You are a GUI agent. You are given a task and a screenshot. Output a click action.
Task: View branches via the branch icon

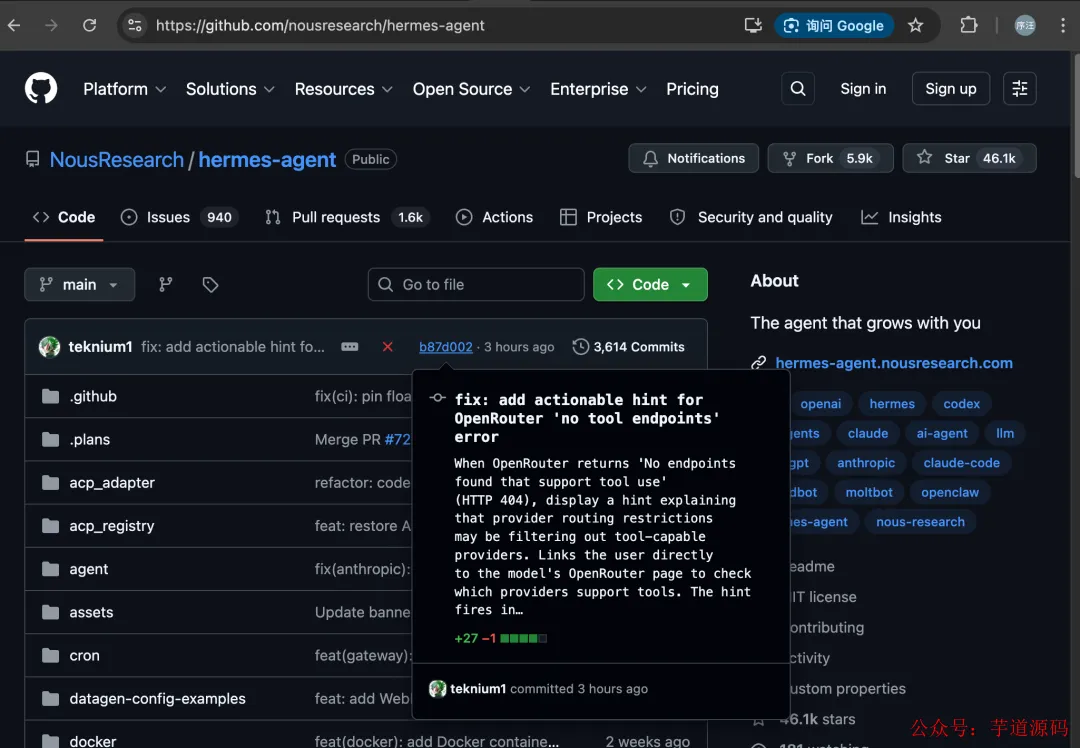pos(166,284)
